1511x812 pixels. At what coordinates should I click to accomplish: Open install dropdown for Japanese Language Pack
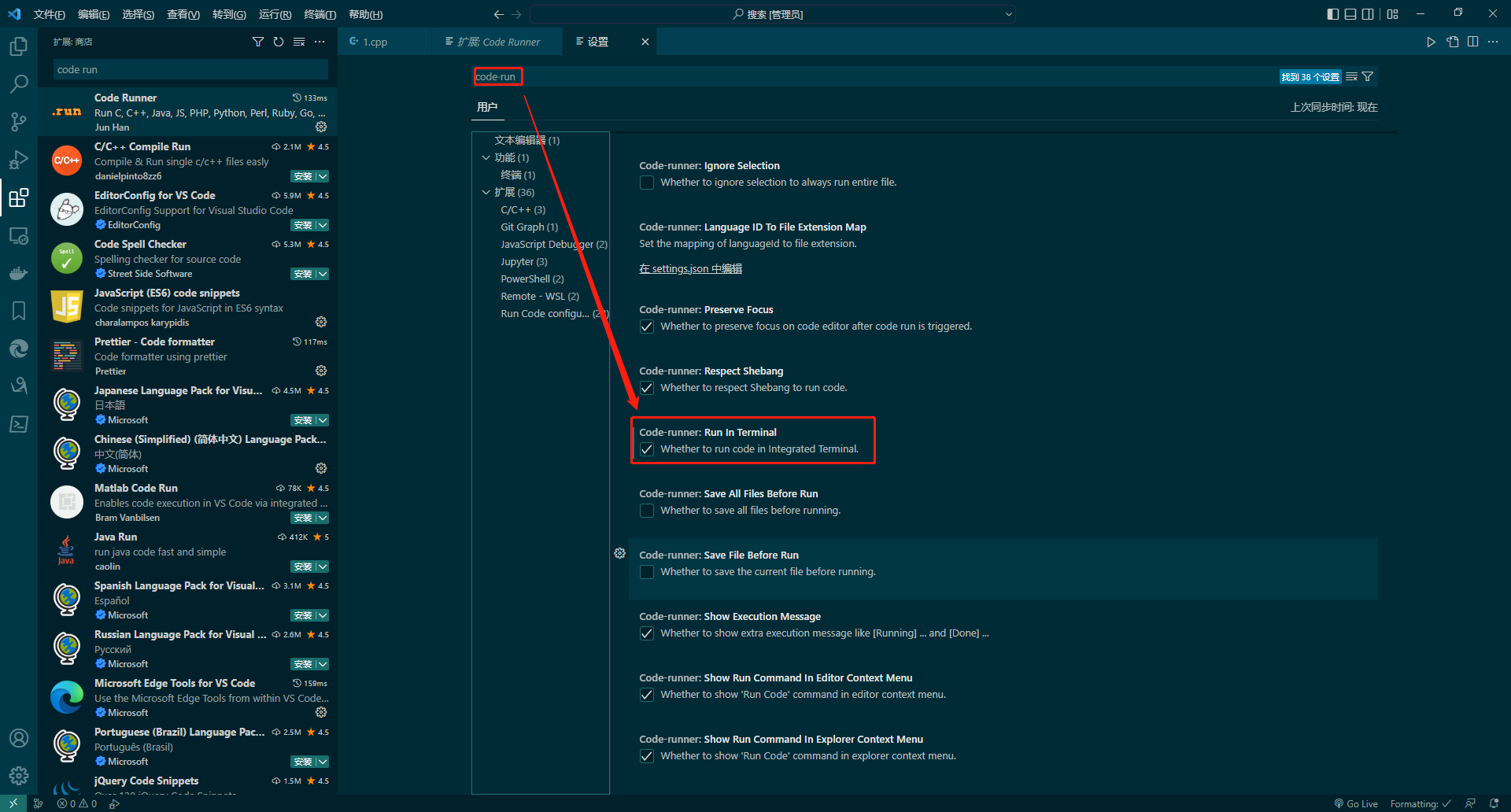coord(323,420)
